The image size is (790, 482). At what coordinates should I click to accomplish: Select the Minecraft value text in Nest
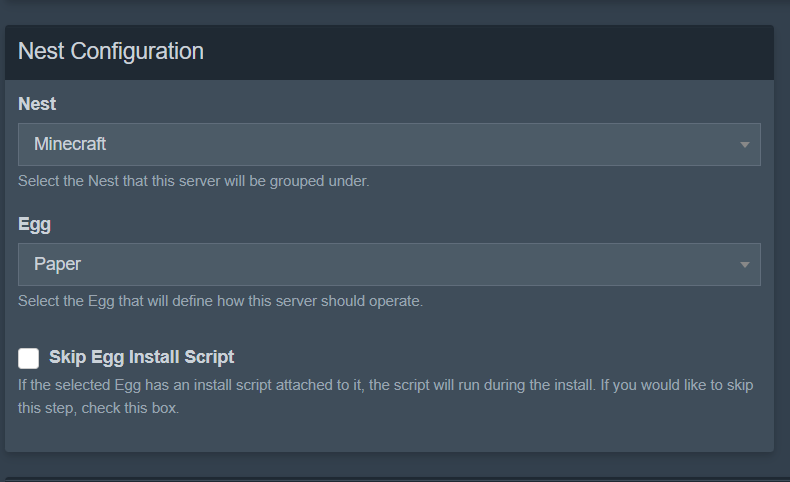(70, 144)
